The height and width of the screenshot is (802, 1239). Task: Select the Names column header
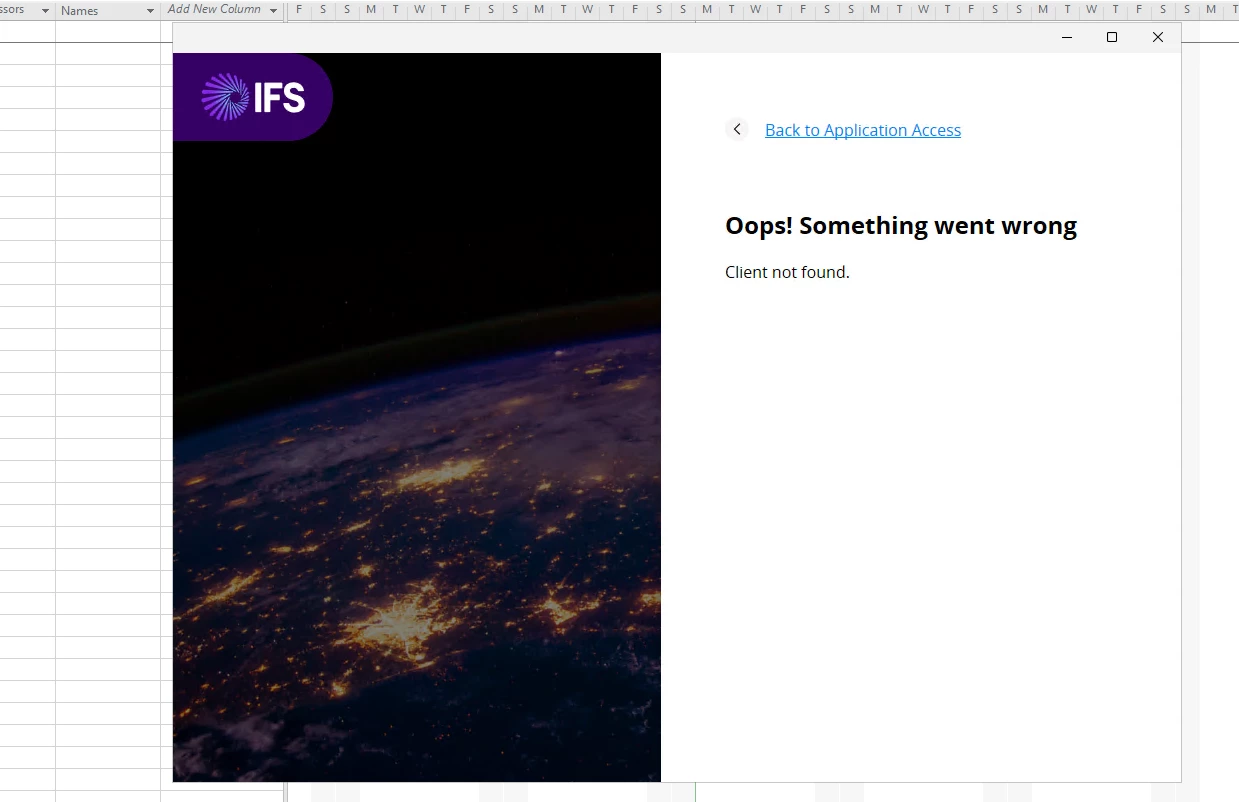[108, 11]
